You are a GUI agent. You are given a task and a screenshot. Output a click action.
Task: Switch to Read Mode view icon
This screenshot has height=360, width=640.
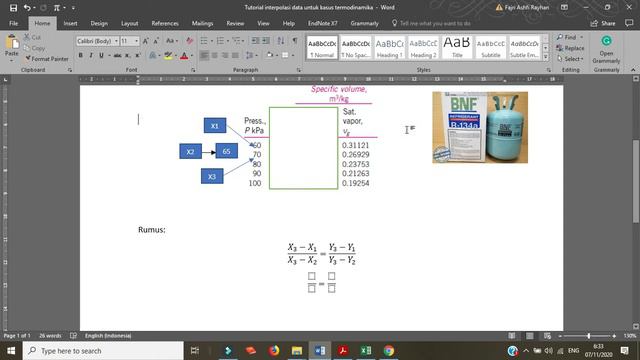[512, 336]
